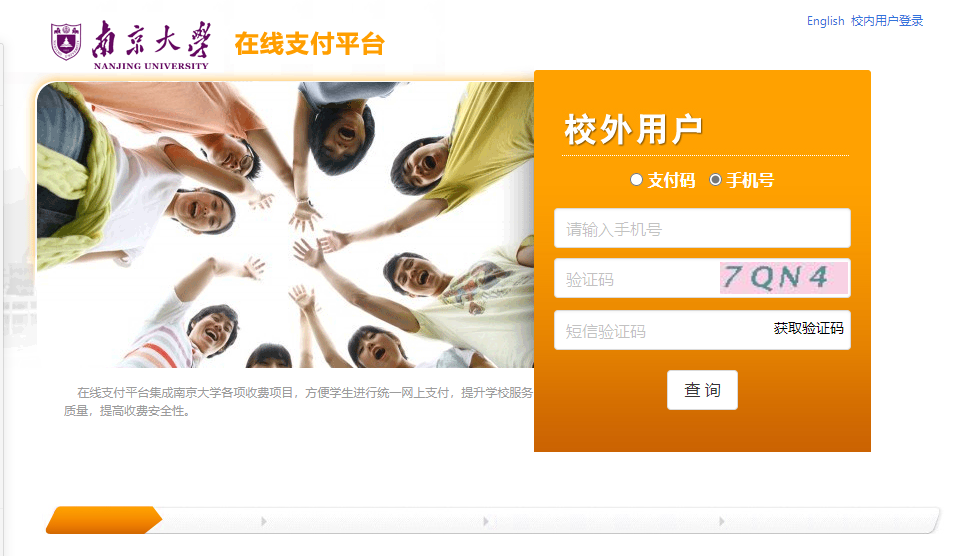The width and height of the screenshot is (976, 556).
Task: Focus the 请输入手机号 phone input
Action: pyautogui.click(x=702, y=229)
